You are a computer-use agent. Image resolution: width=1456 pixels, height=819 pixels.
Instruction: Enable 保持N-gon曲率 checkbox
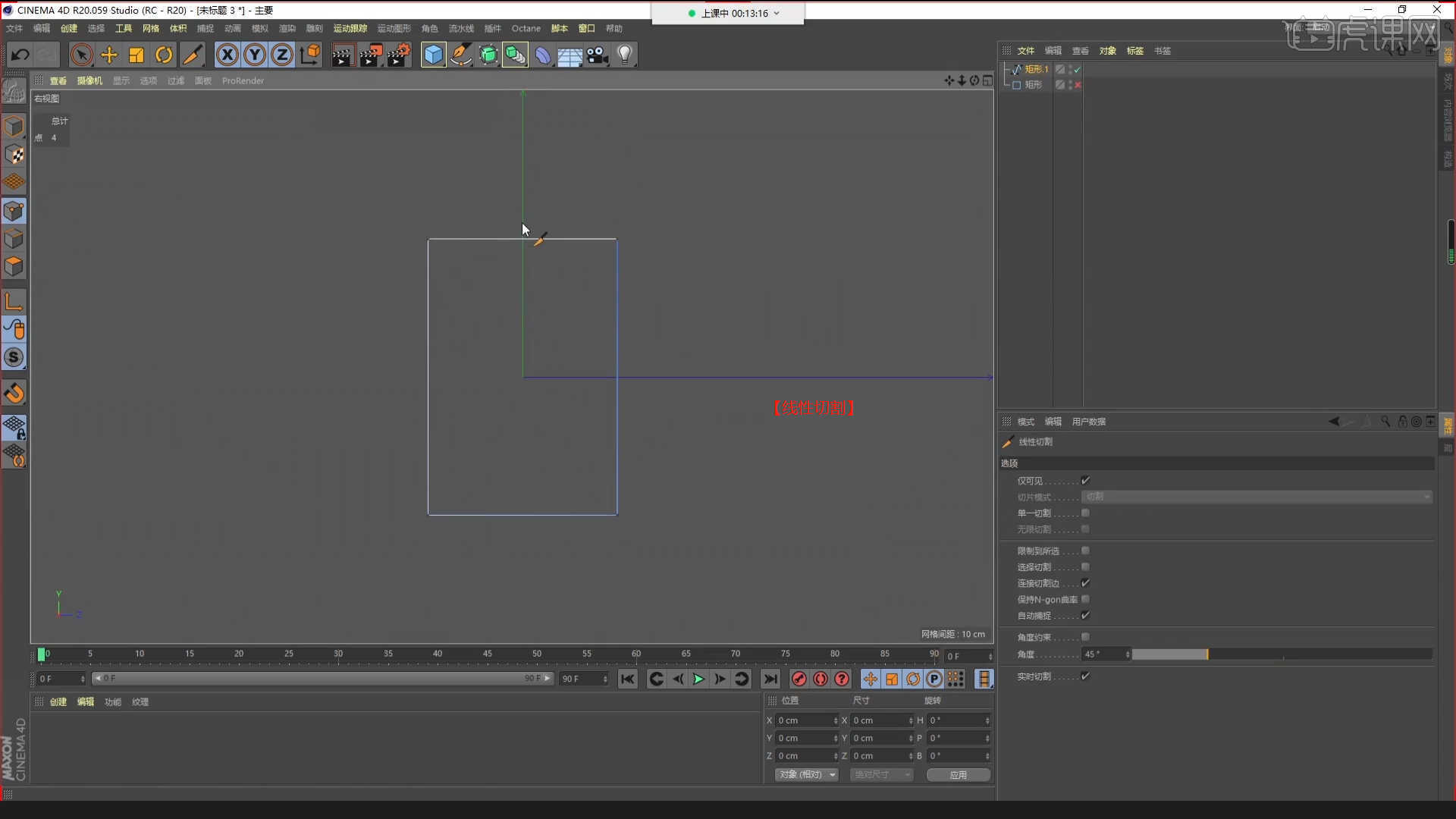[1085, 599]
